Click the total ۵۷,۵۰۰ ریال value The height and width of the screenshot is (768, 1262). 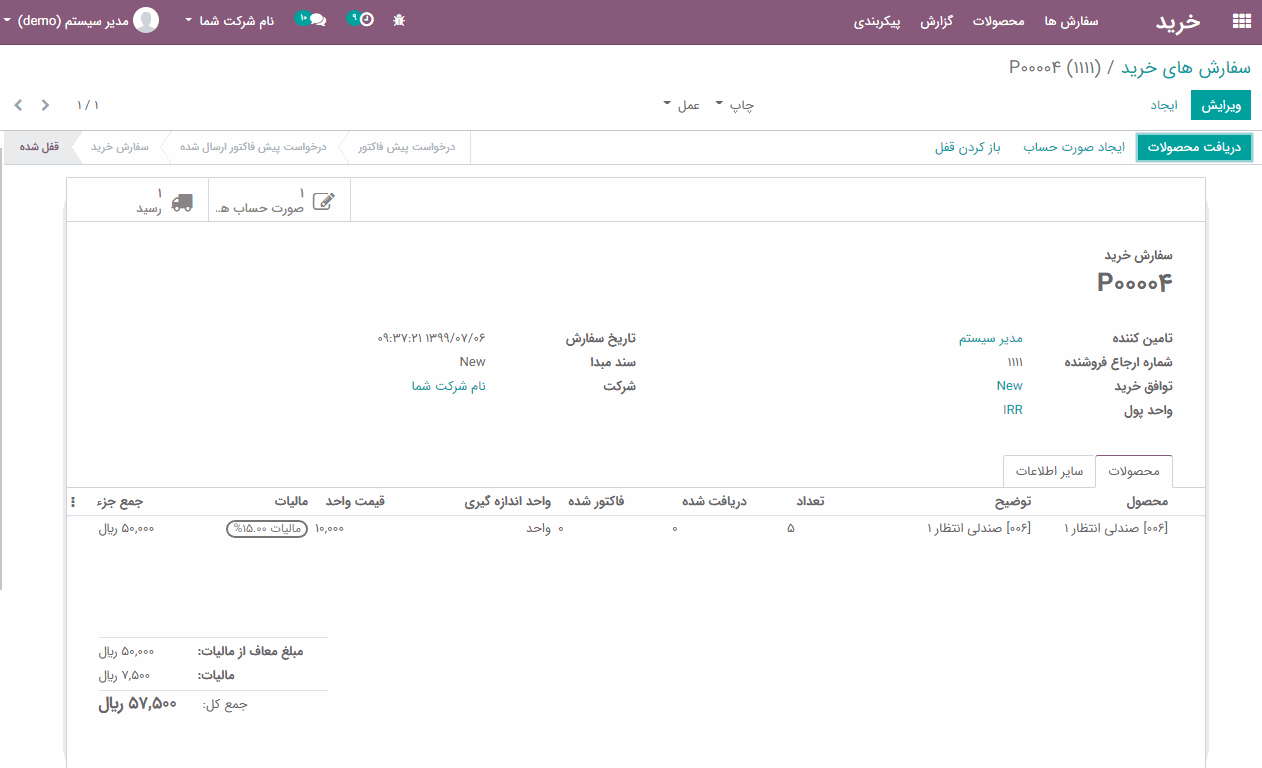click(137, 704)
